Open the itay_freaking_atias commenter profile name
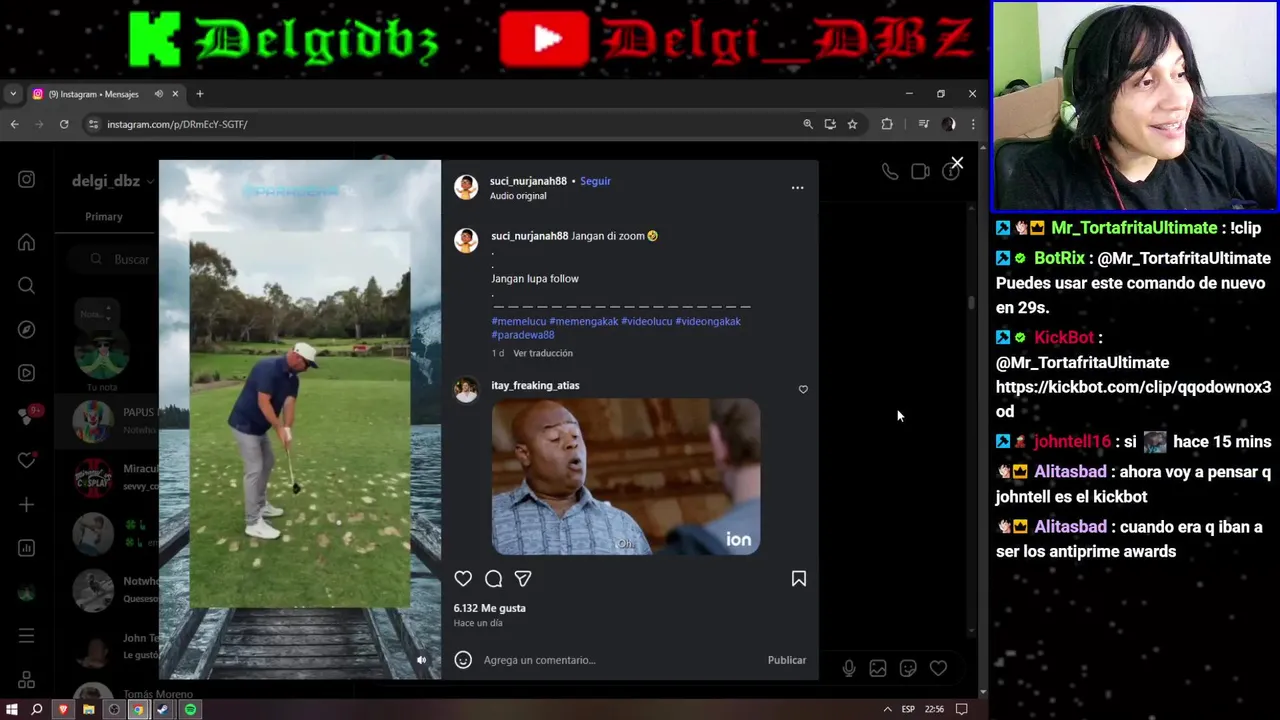Viewport: 1280px width, 720px height. pyautogui.click(x=535, y=385)
